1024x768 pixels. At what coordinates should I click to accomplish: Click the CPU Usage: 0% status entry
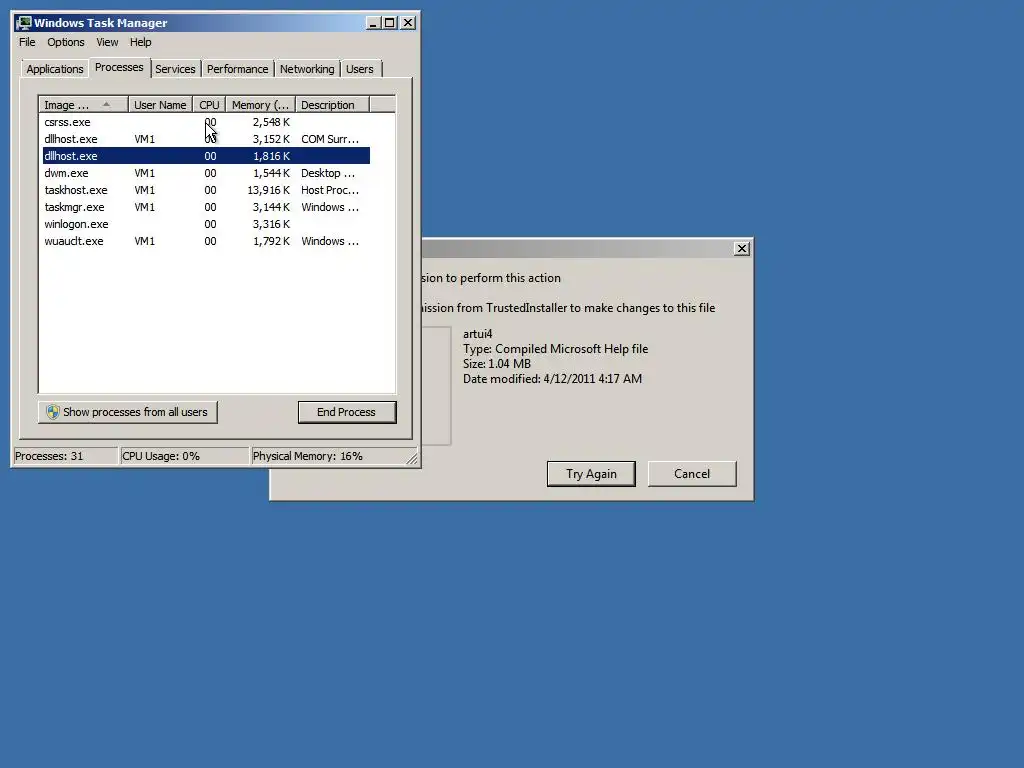tap(185, 456)
